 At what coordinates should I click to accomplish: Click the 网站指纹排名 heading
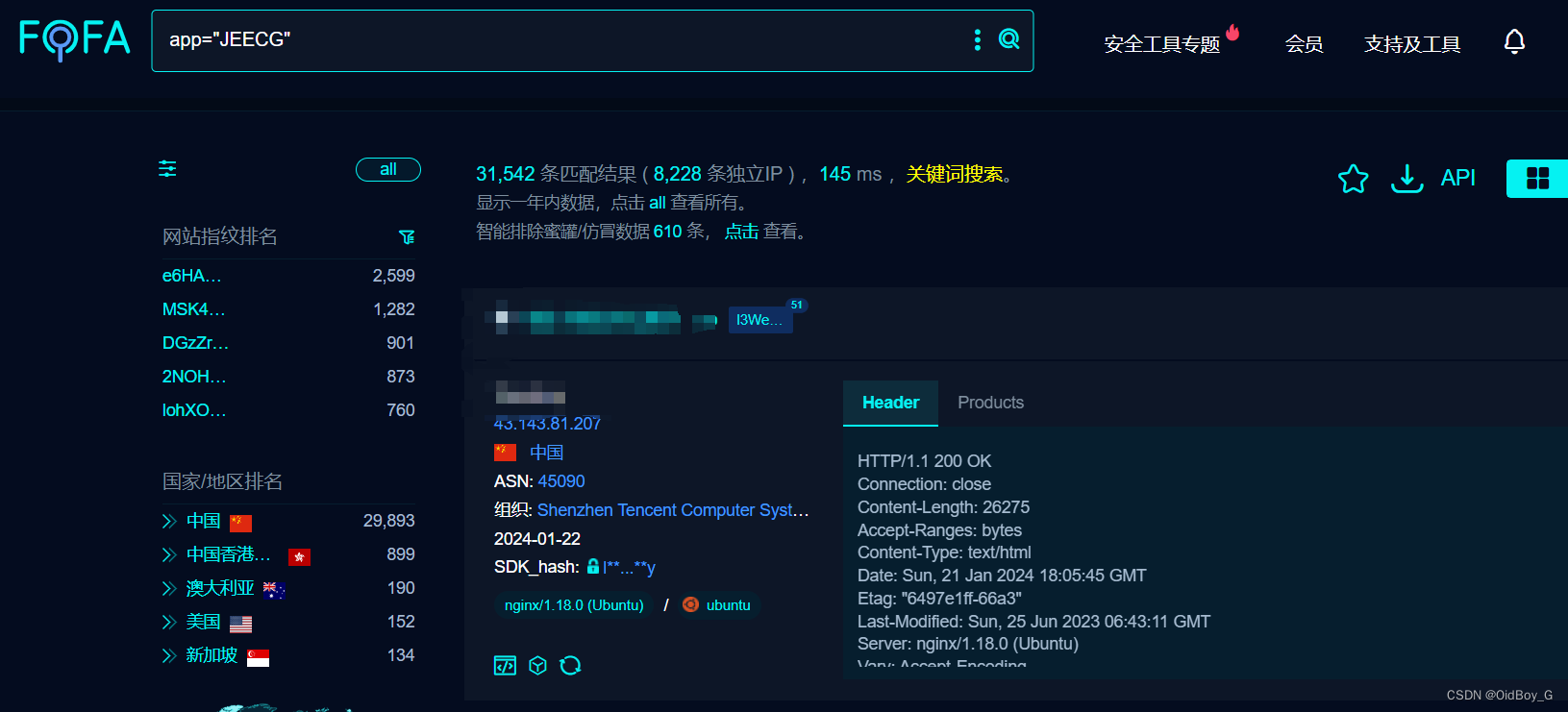(219, 236)
